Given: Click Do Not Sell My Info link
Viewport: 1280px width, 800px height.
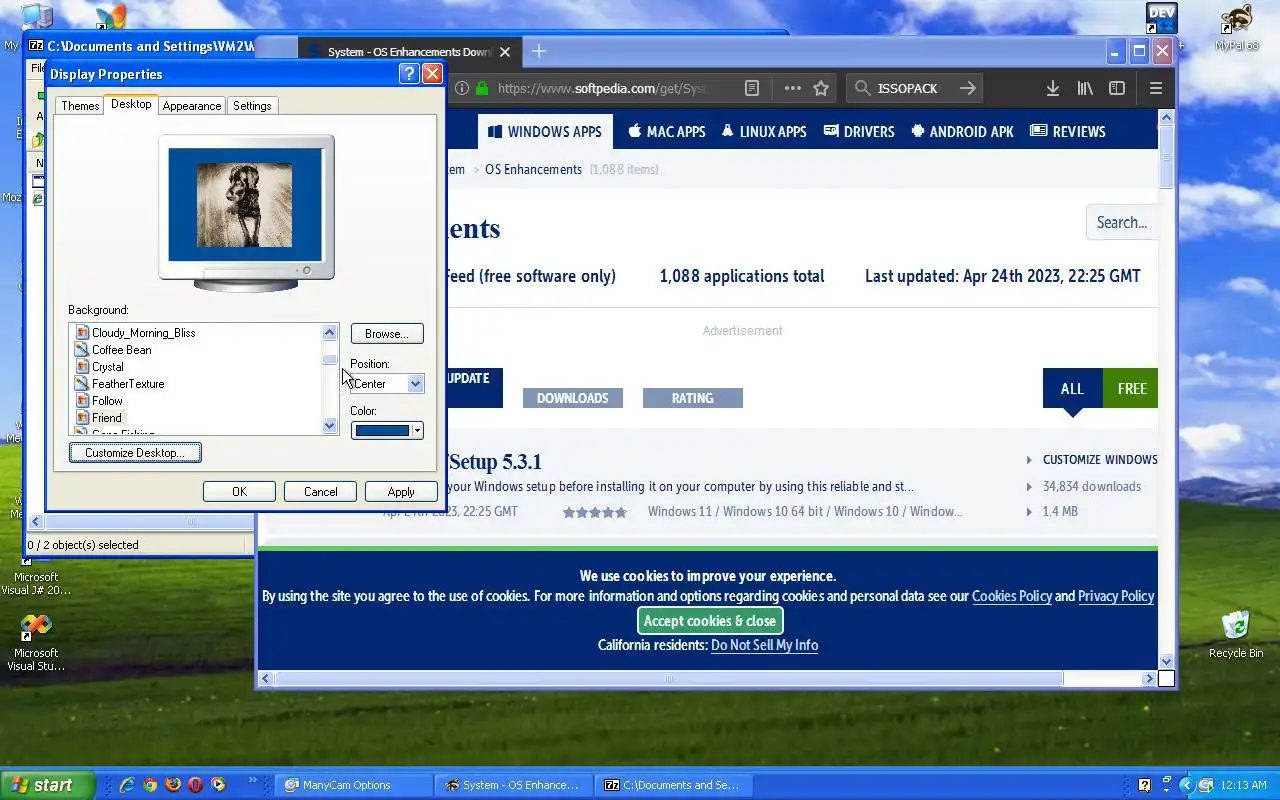Looking at the screenshot, I should tap(765, 645).
